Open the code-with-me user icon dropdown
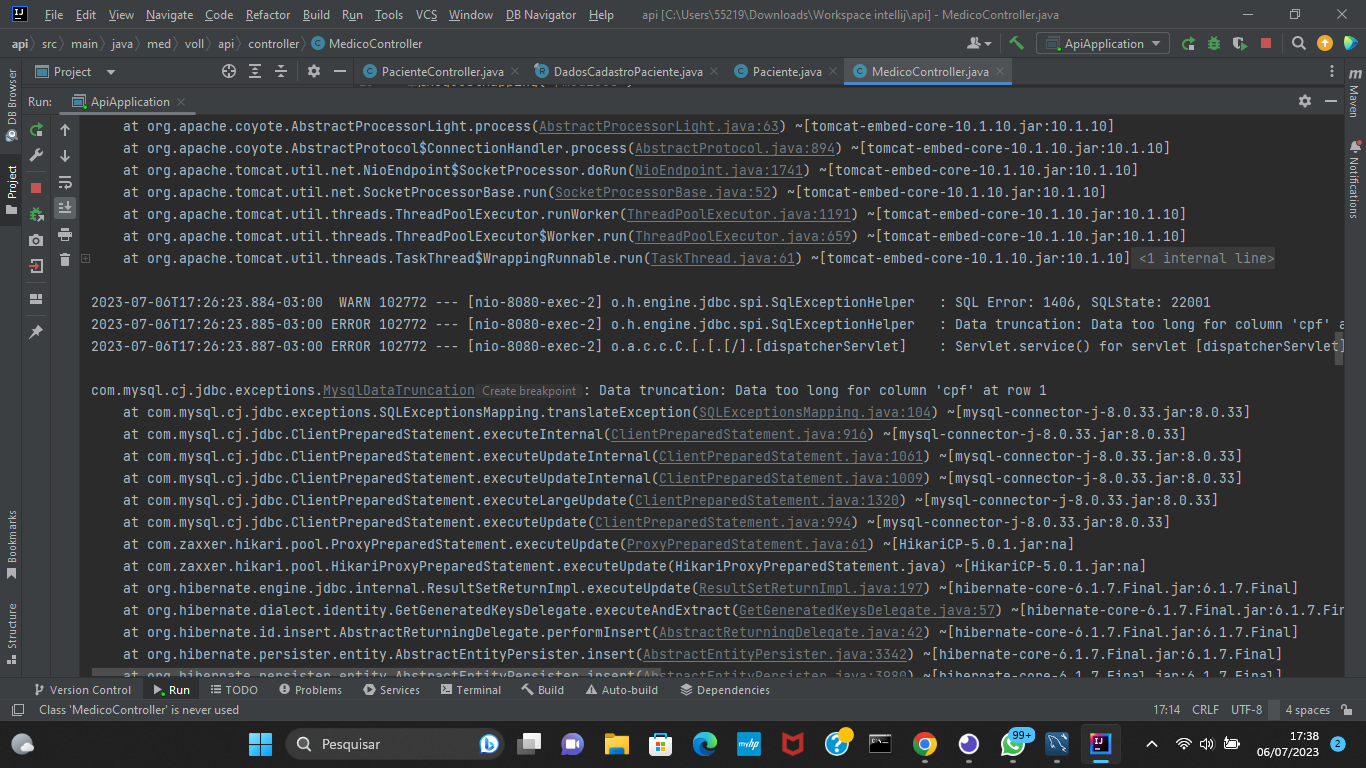 click(979, 43)
